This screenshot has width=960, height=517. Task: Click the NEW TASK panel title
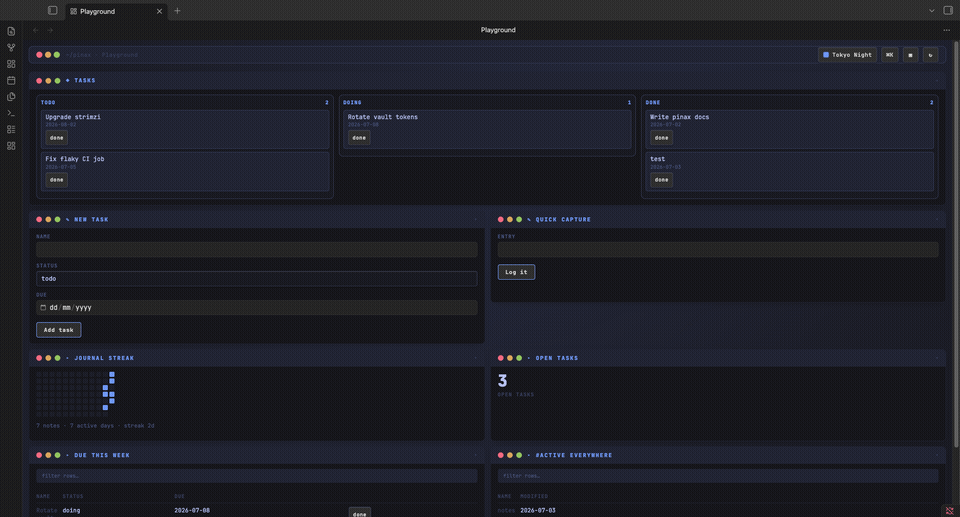91,220
